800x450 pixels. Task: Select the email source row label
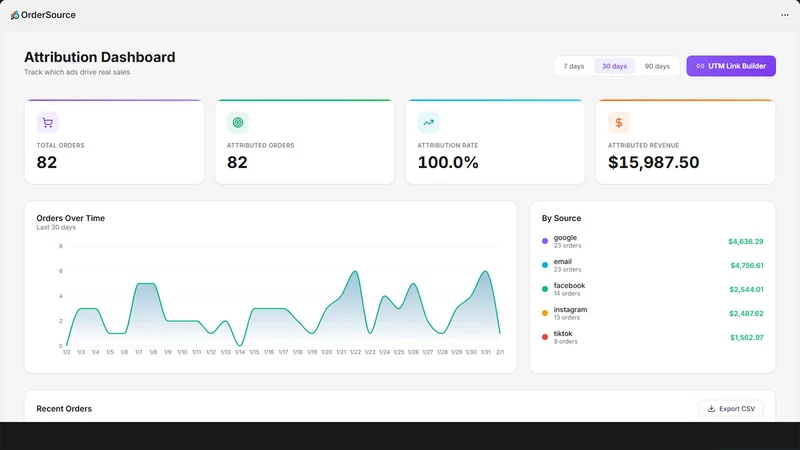563,262
